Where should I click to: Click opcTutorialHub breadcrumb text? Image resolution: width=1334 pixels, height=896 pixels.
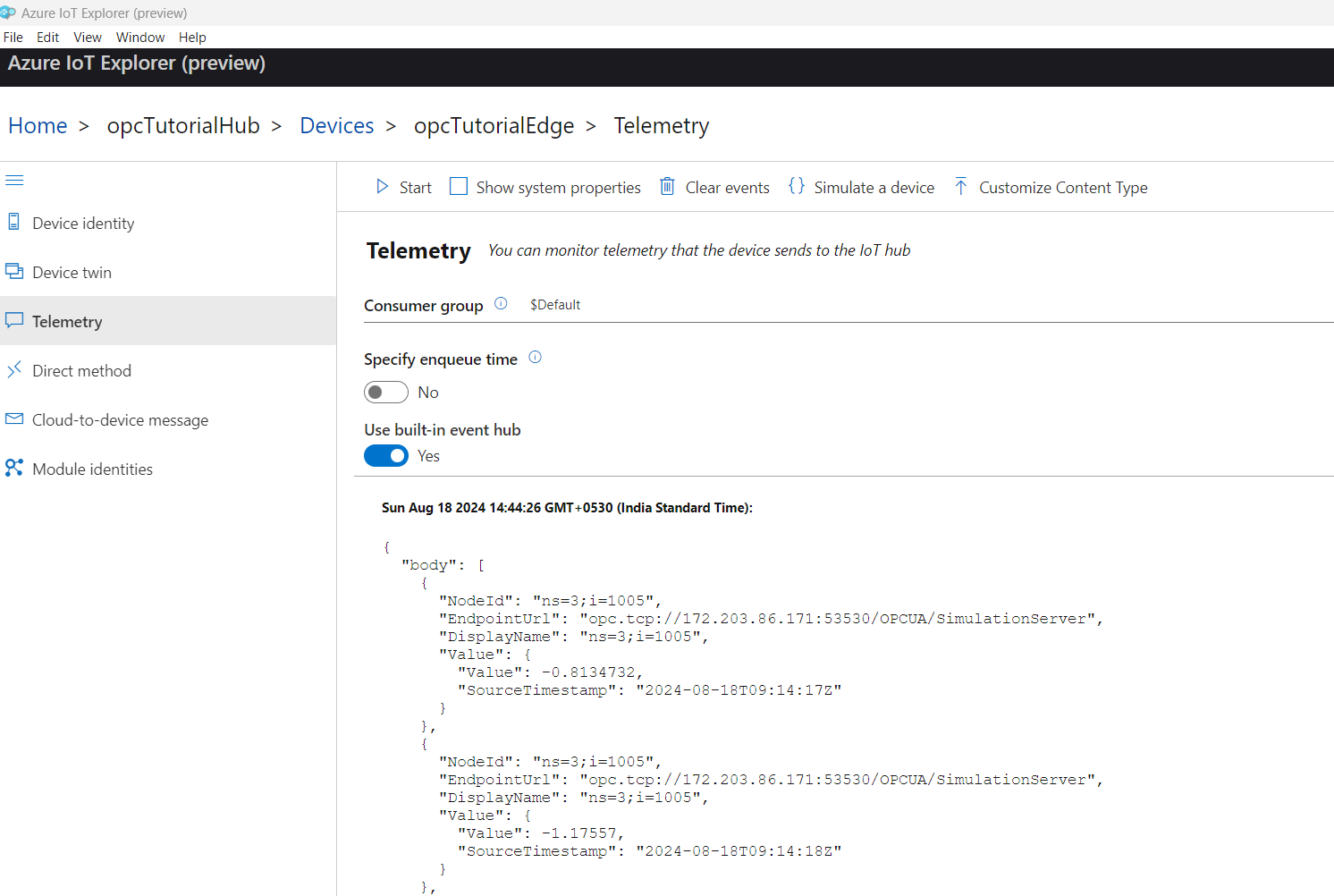point(183,126)
